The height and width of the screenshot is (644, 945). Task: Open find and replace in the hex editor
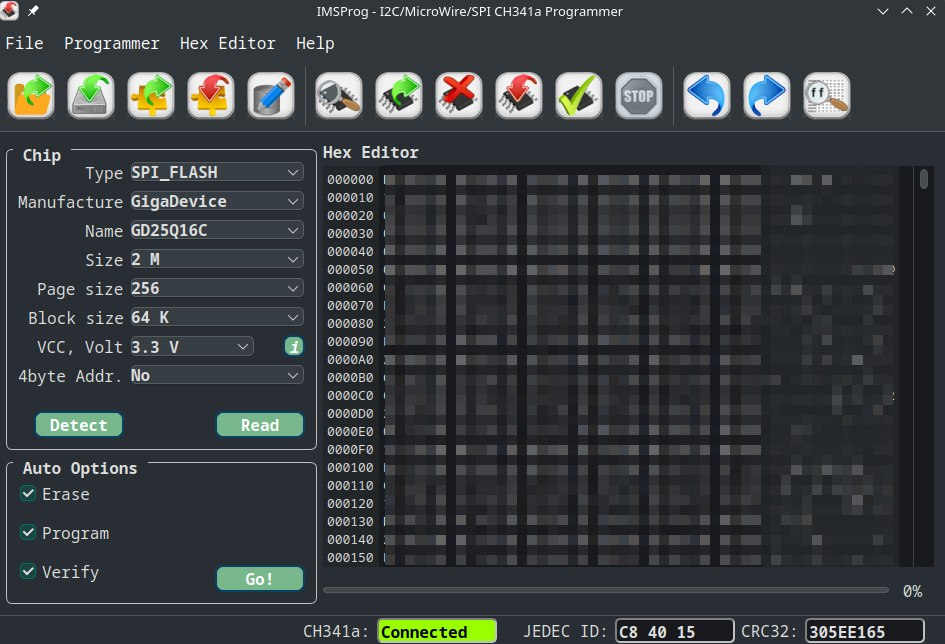point(827,95)
